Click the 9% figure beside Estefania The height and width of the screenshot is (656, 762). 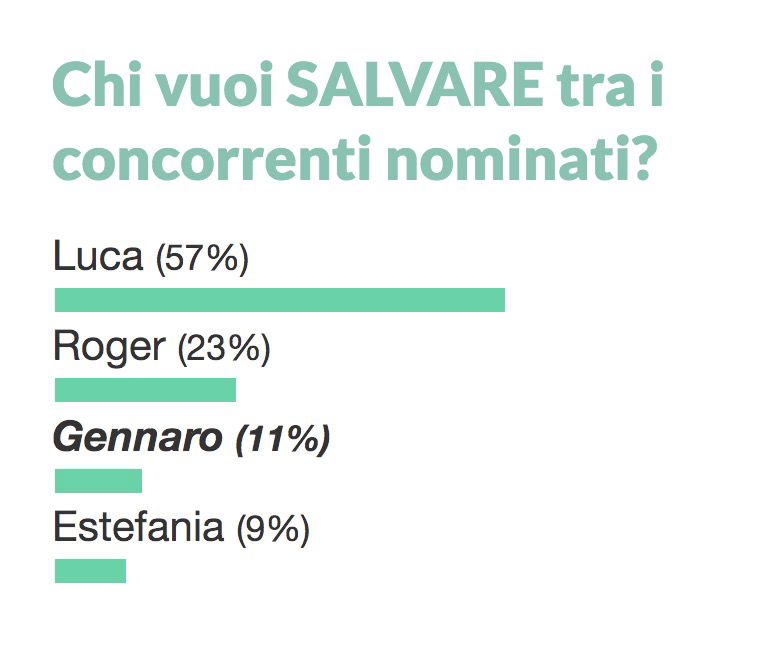click(273, 529)
